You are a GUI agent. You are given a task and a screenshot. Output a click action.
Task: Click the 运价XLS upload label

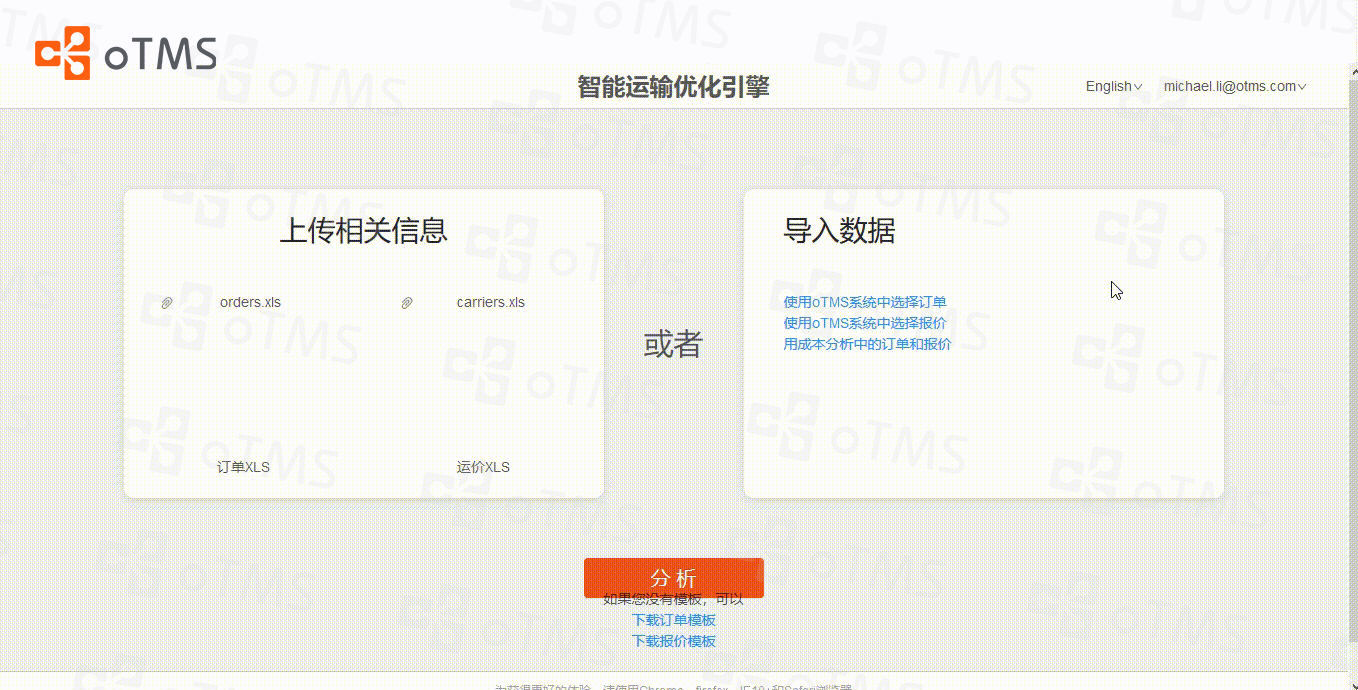(483, 467)
